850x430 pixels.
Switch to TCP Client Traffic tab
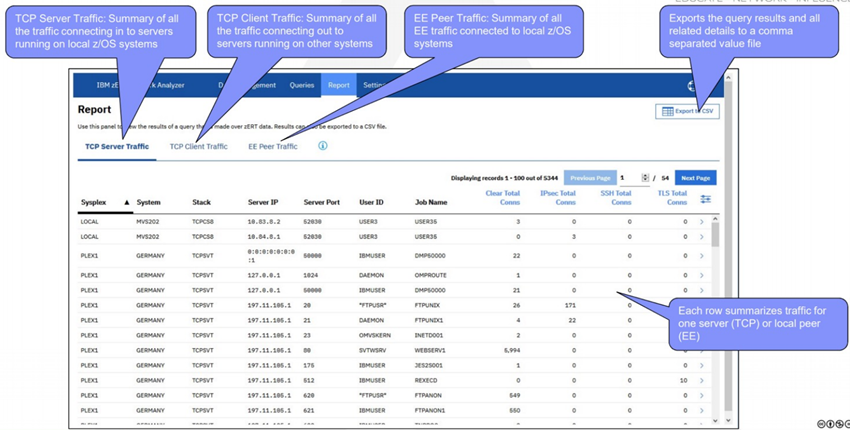click(x=198, y=146)
